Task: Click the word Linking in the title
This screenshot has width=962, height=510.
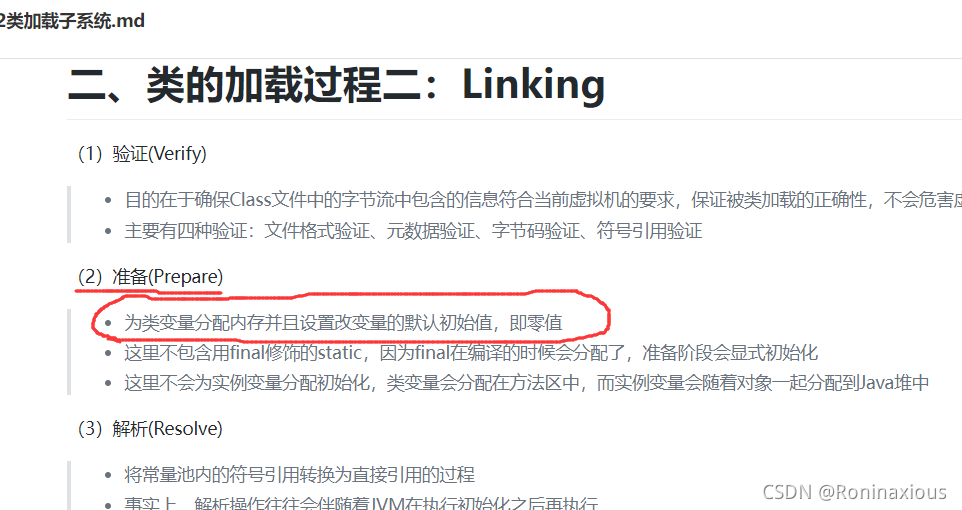Action: click(x=533, y=84)
